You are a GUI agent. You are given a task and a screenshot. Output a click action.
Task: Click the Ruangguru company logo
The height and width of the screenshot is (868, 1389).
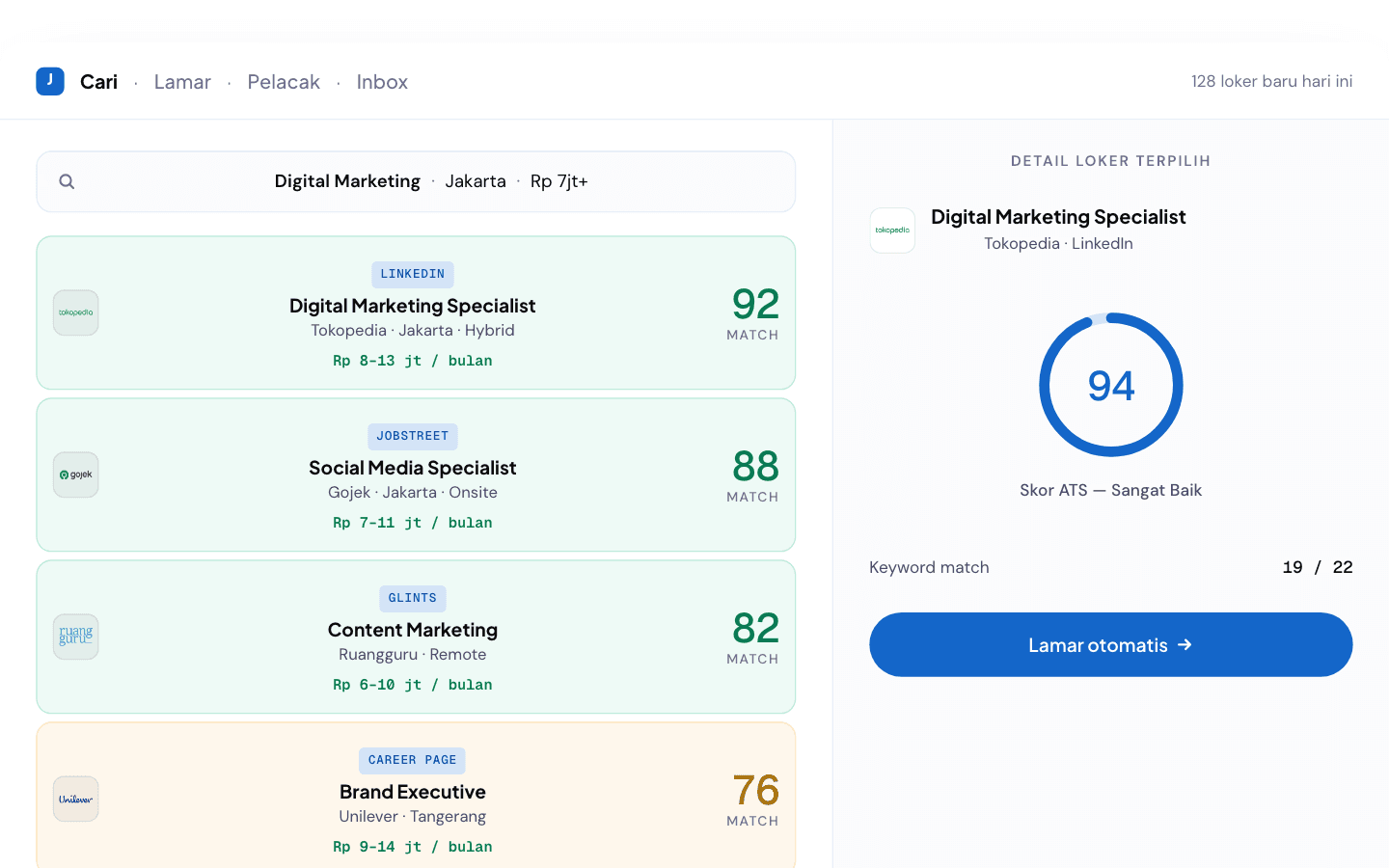(x=76, y=637)
